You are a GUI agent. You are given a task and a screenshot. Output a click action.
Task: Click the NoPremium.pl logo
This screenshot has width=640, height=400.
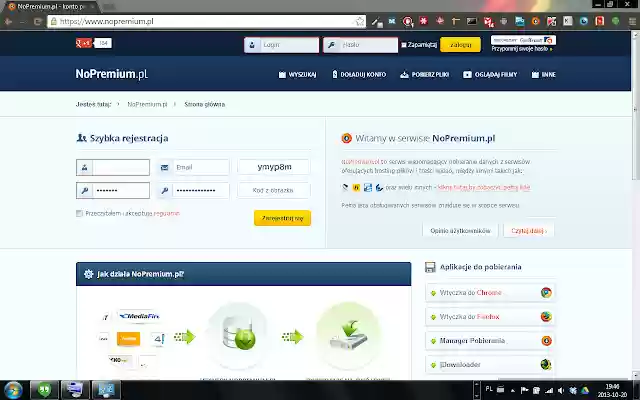point(111,74)
